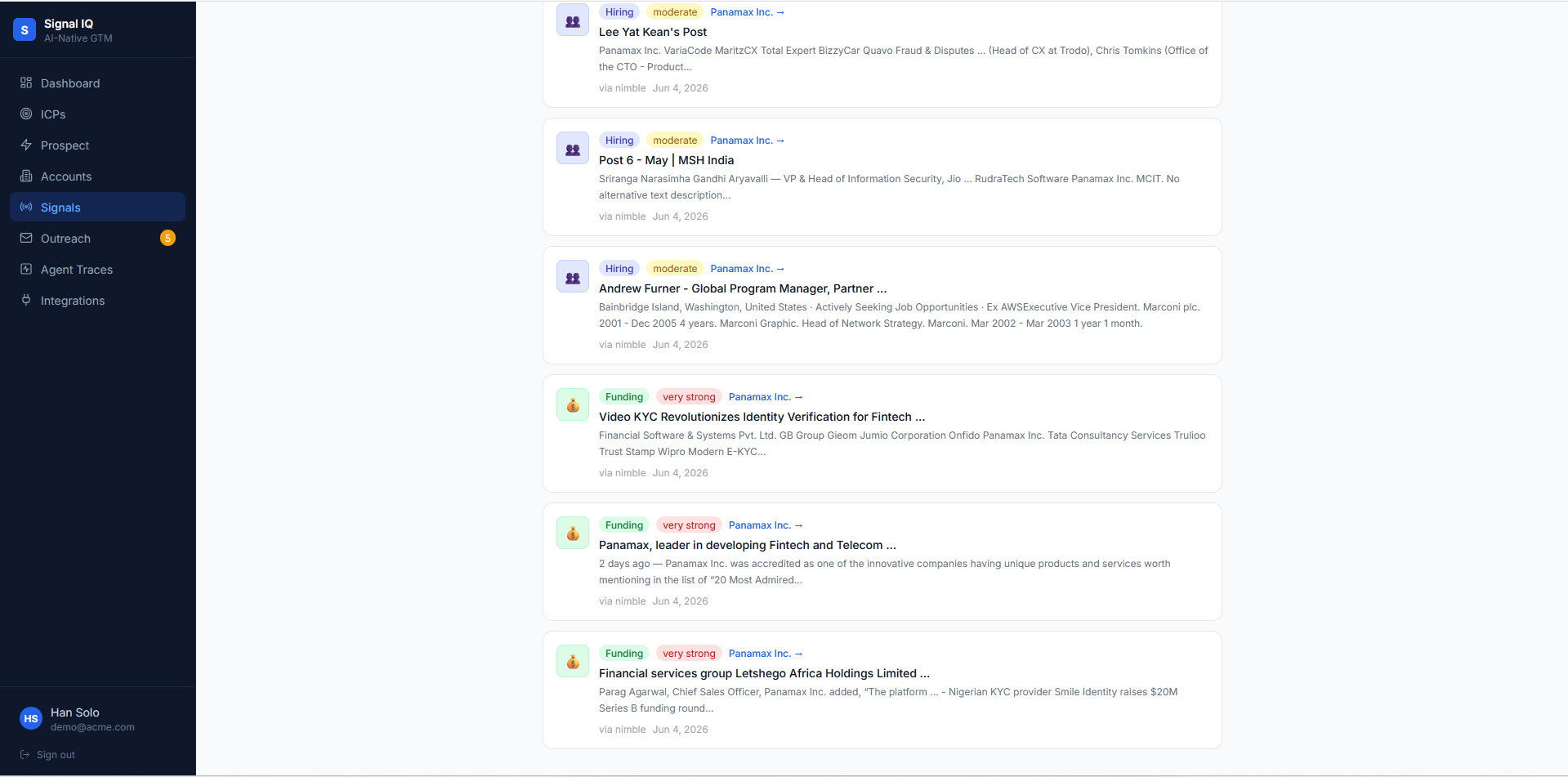Open Panamax Inc. link on Andrew Furner card
Image resolution: width=1568 pixels, height=777 pixels.
click(x=747, y=269)
